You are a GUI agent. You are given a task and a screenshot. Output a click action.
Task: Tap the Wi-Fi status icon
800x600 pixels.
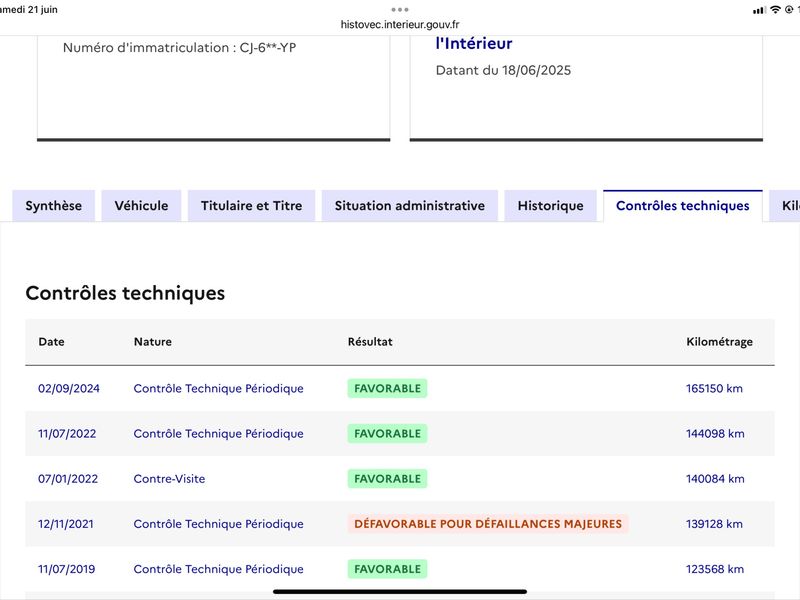[776, 9]
